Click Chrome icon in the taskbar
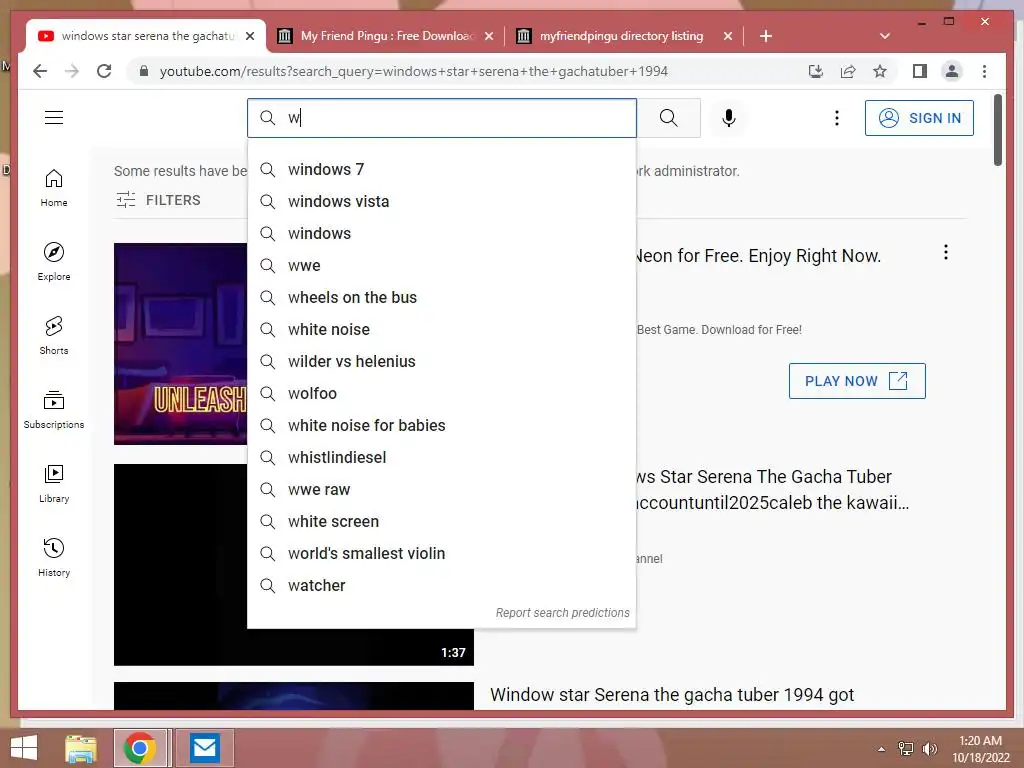 click(x=139, y=748)
